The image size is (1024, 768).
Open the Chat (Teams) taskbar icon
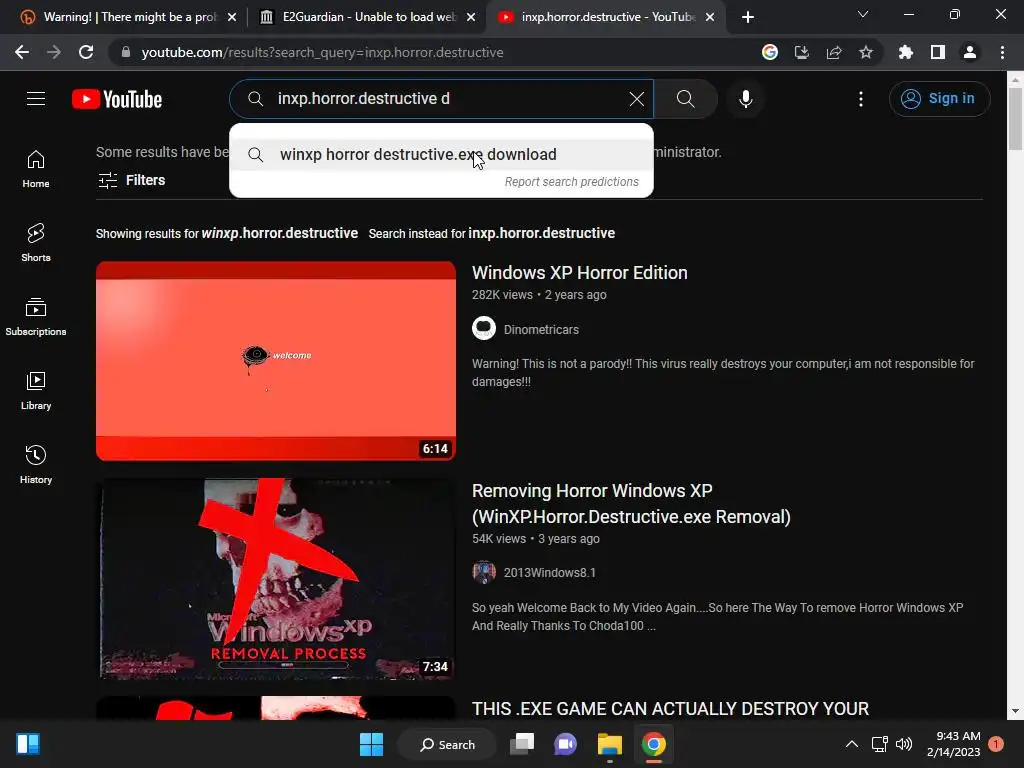[566, 744]
